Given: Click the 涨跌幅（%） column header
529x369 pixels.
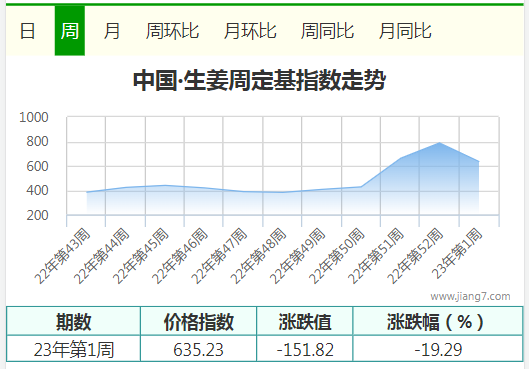Looking at the screenshot, I should click(x=438, y=321).
